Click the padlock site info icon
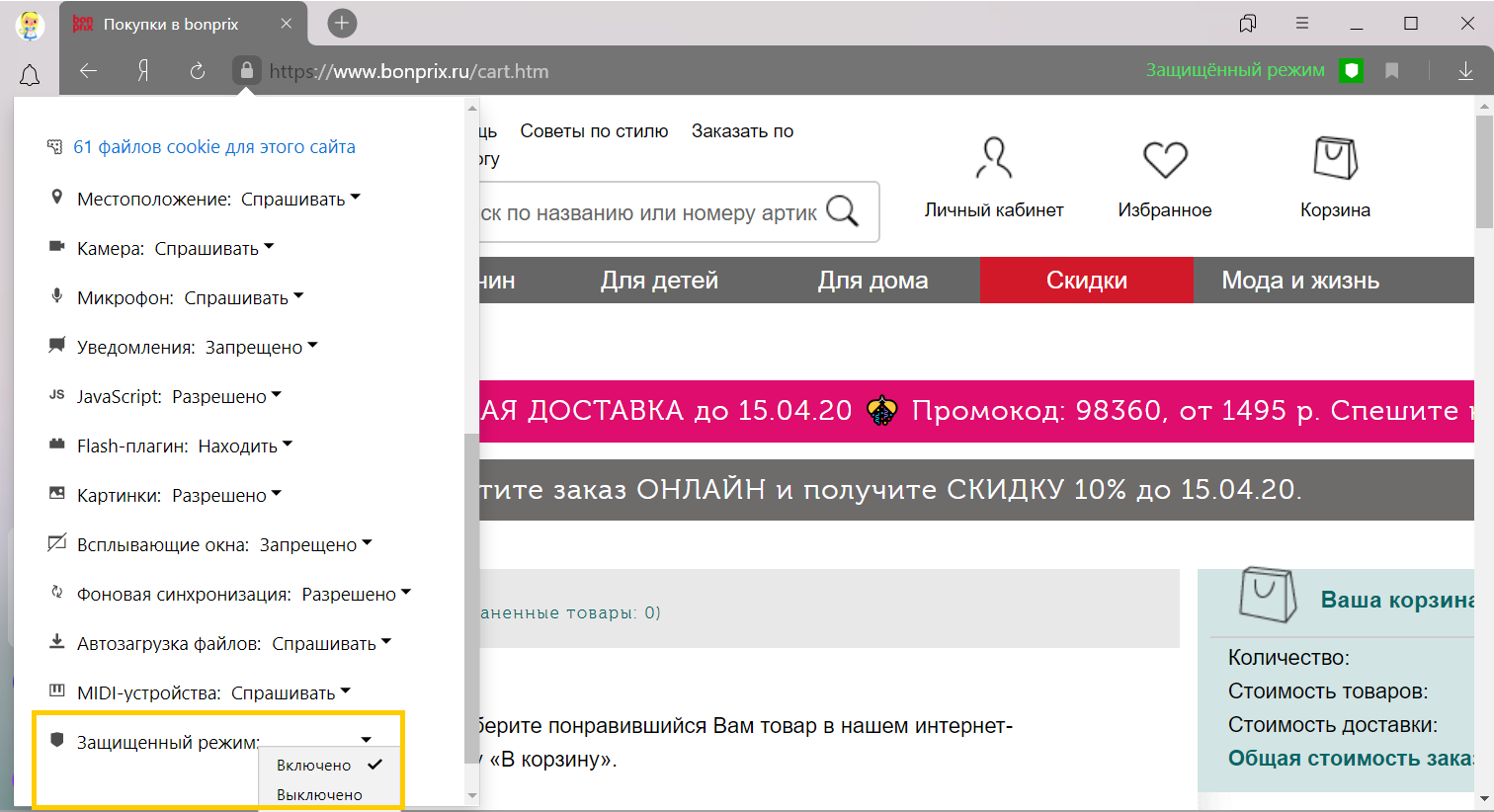Image resolution: width=1494 pixels, height=812 pixels. pyautogui.click(x=247, y=70)
